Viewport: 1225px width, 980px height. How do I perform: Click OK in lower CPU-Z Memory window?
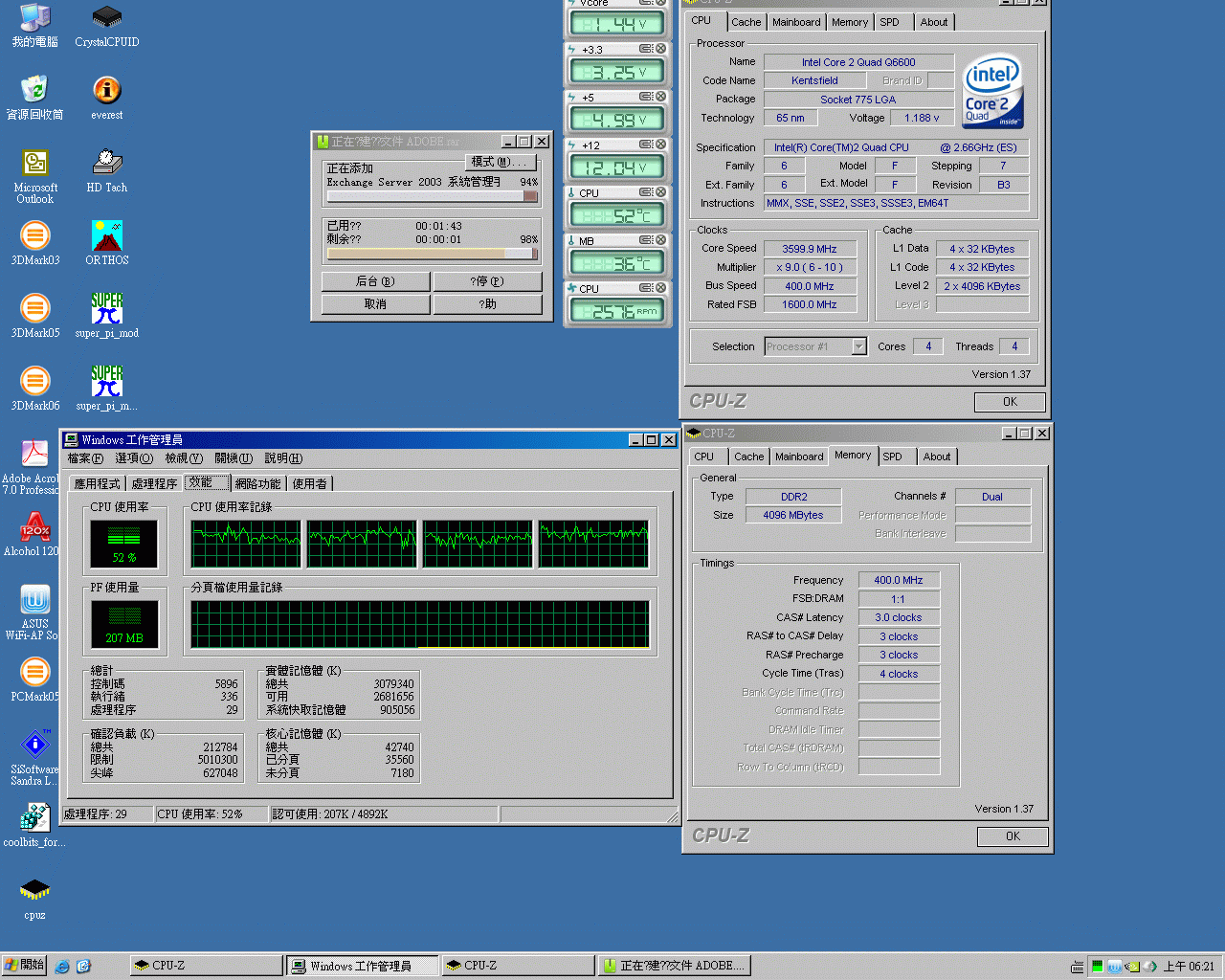1013,836
